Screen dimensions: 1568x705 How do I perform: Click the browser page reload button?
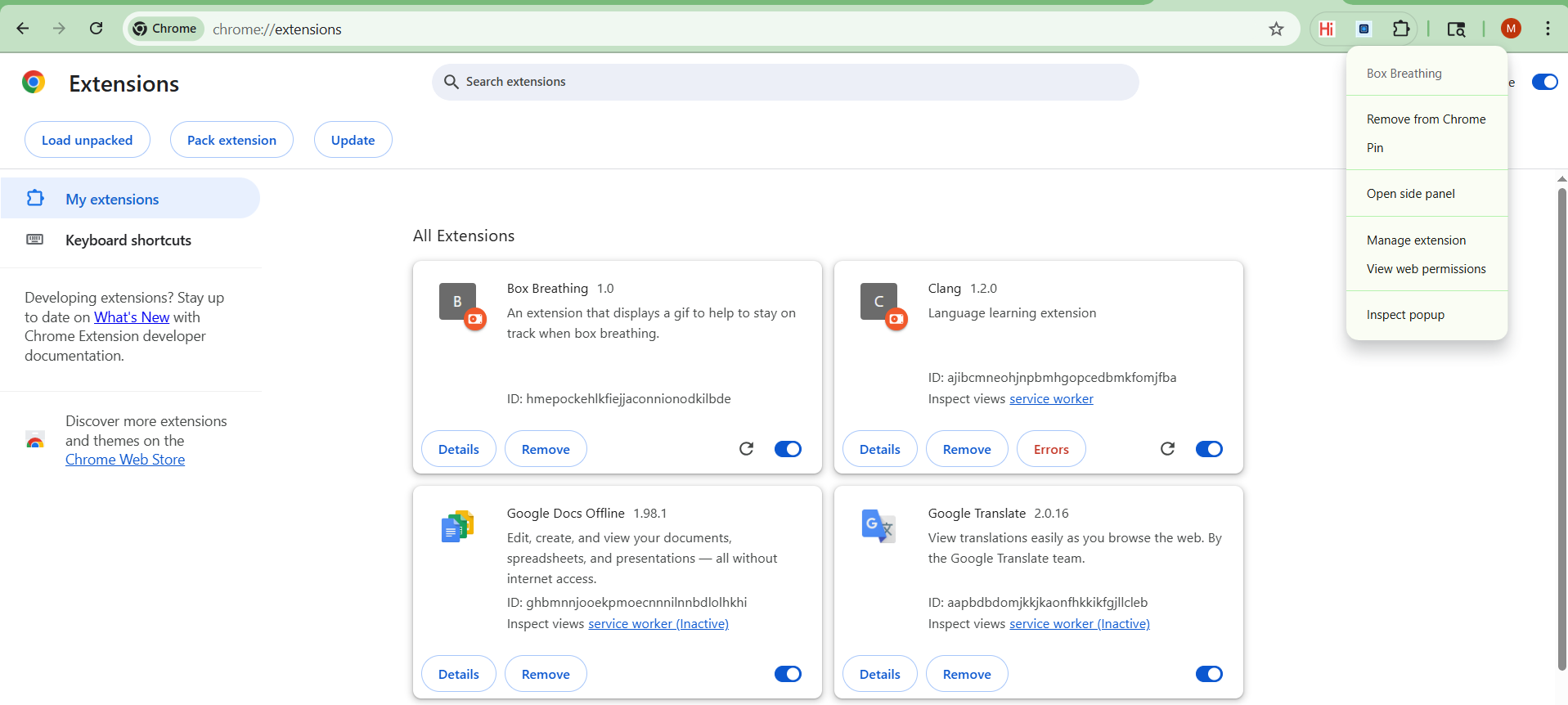pyautogui.click(x=97, y=29)
